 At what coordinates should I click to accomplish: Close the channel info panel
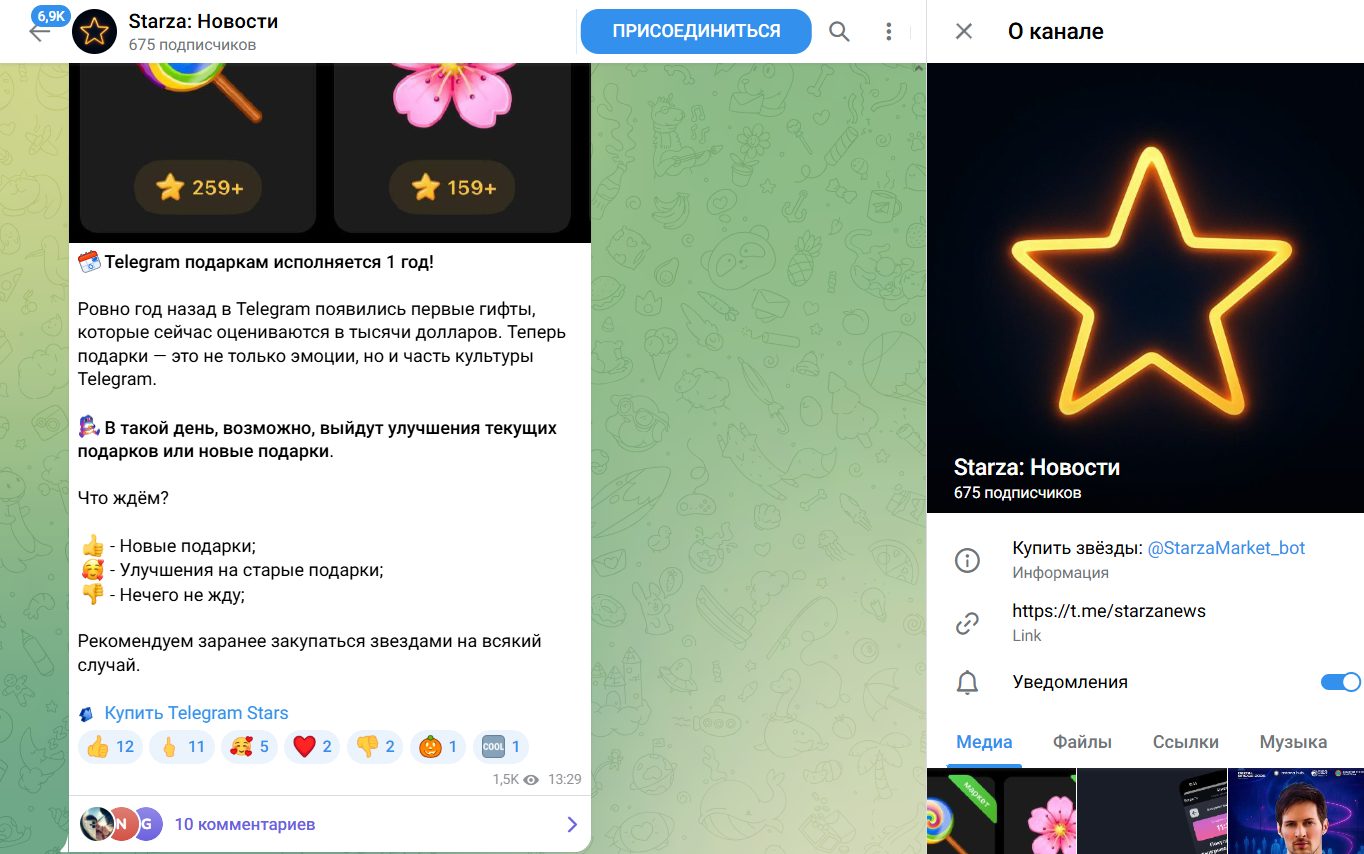pos(964,32)
